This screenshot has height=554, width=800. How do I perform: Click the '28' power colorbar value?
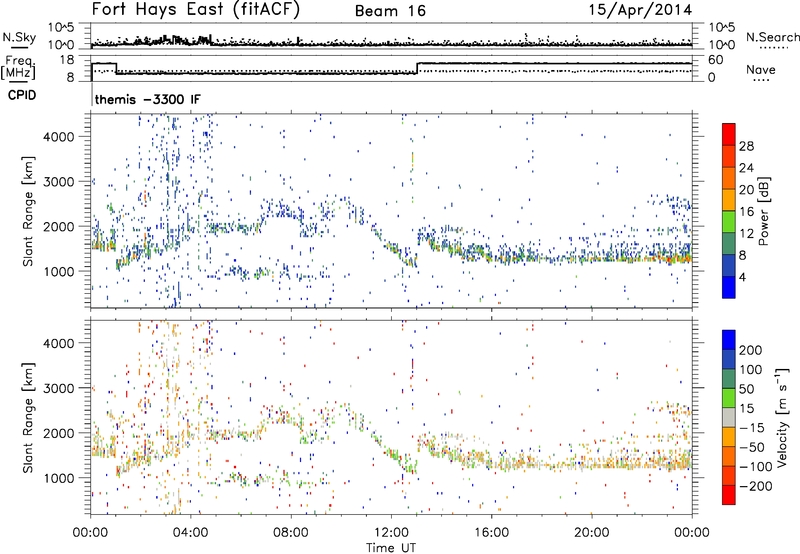coord(746,146)
